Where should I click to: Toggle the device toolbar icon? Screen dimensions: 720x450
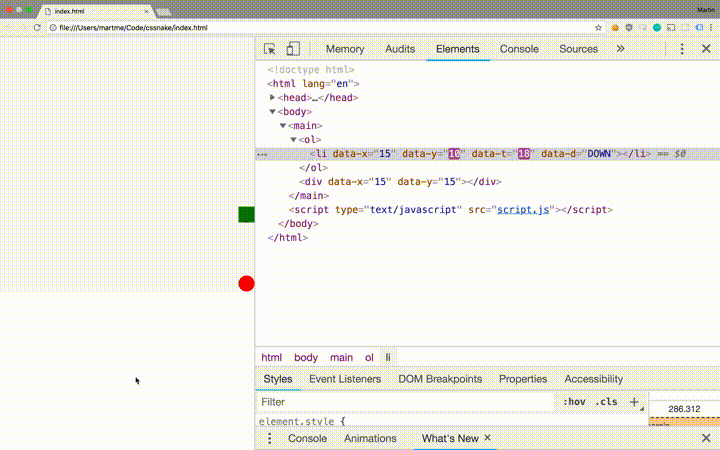pyautogui.click(x=293, y=49)
